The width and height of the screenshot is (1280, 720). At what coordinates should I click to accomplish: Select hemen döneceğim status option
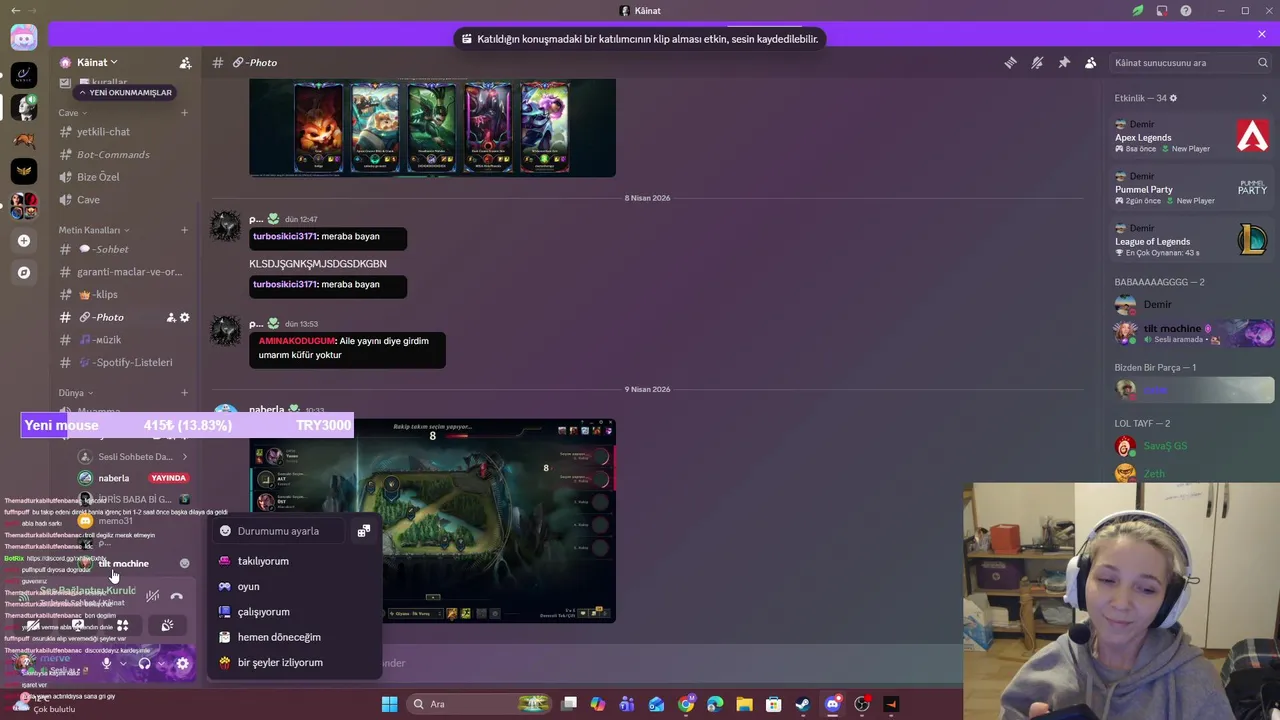click(294, 637)
